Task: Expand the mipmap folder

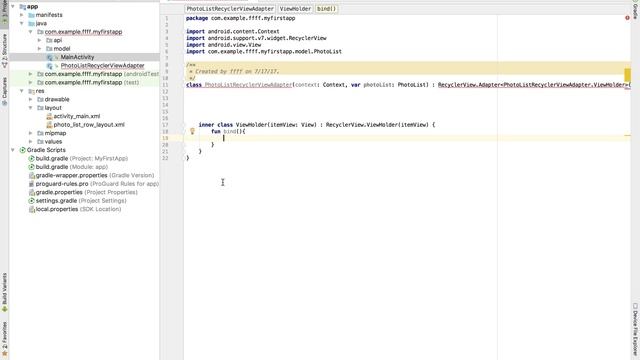Action: (x=31, y=133)
